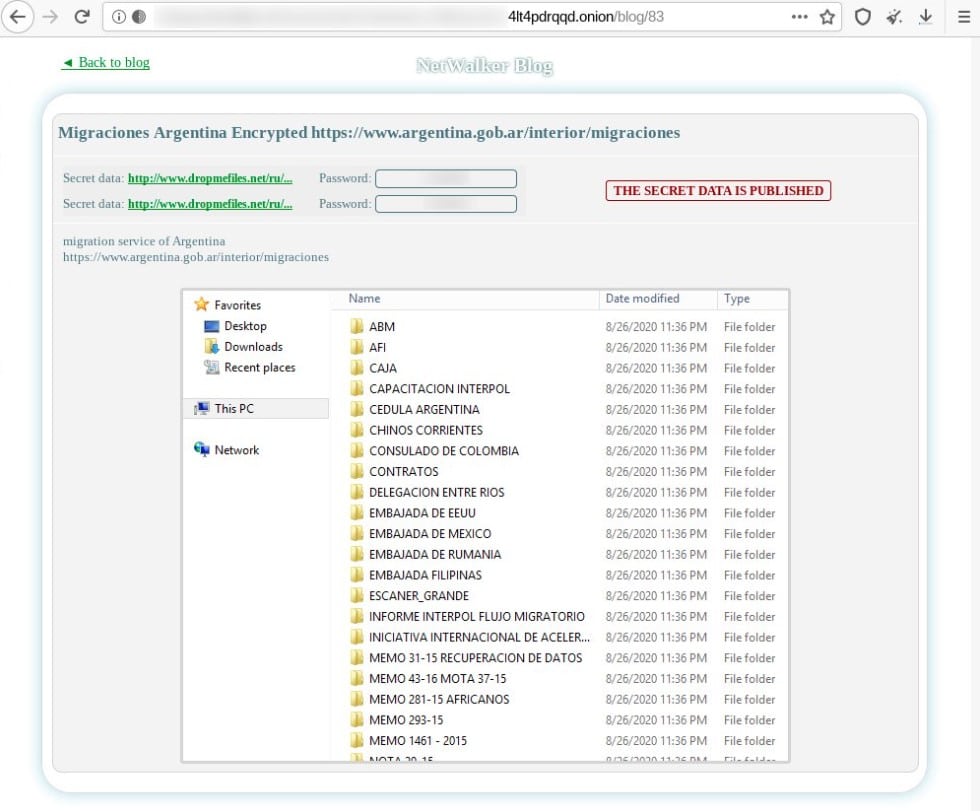Bookmark this page with the star icon
Screen dimensions: 980x811
[x=828, y=17]
